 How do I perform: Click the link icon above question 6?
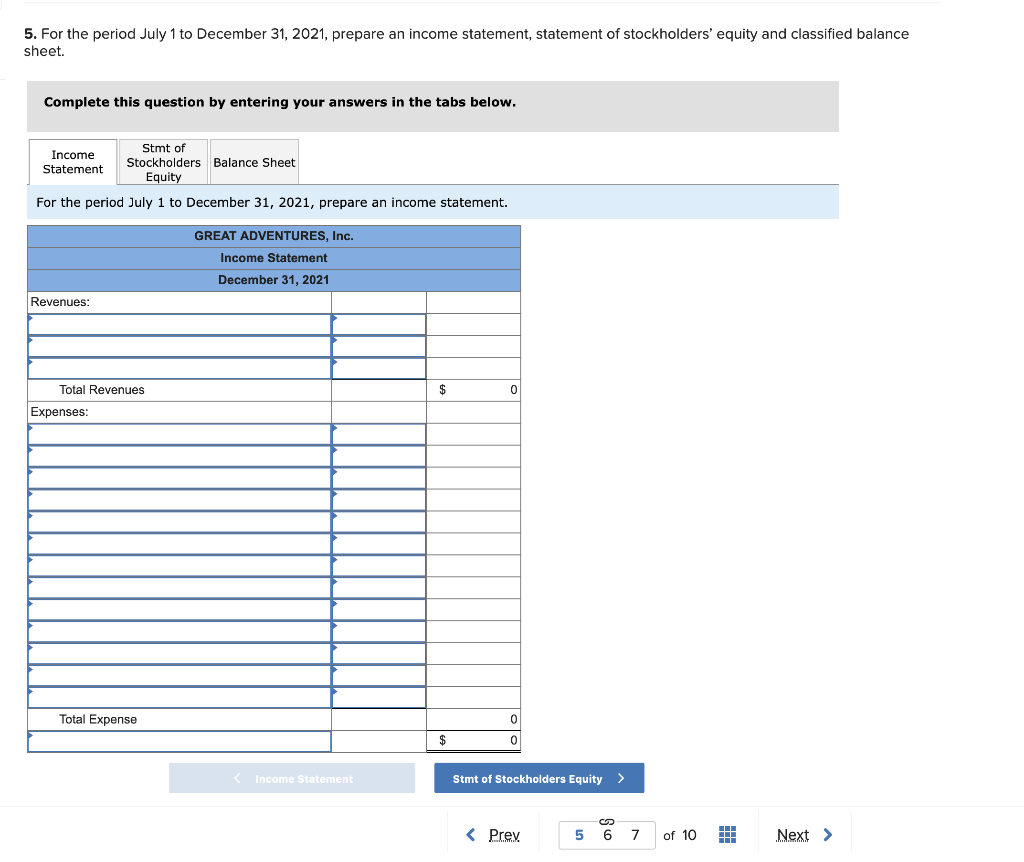pyautogui.click(x=607, y=822)
